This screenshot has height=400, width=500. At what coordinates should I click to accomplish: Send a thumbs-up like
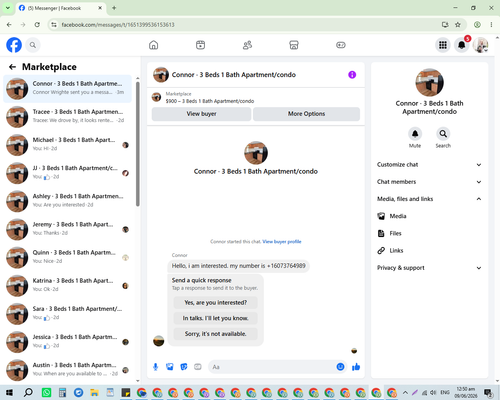(x=356, y=367)
